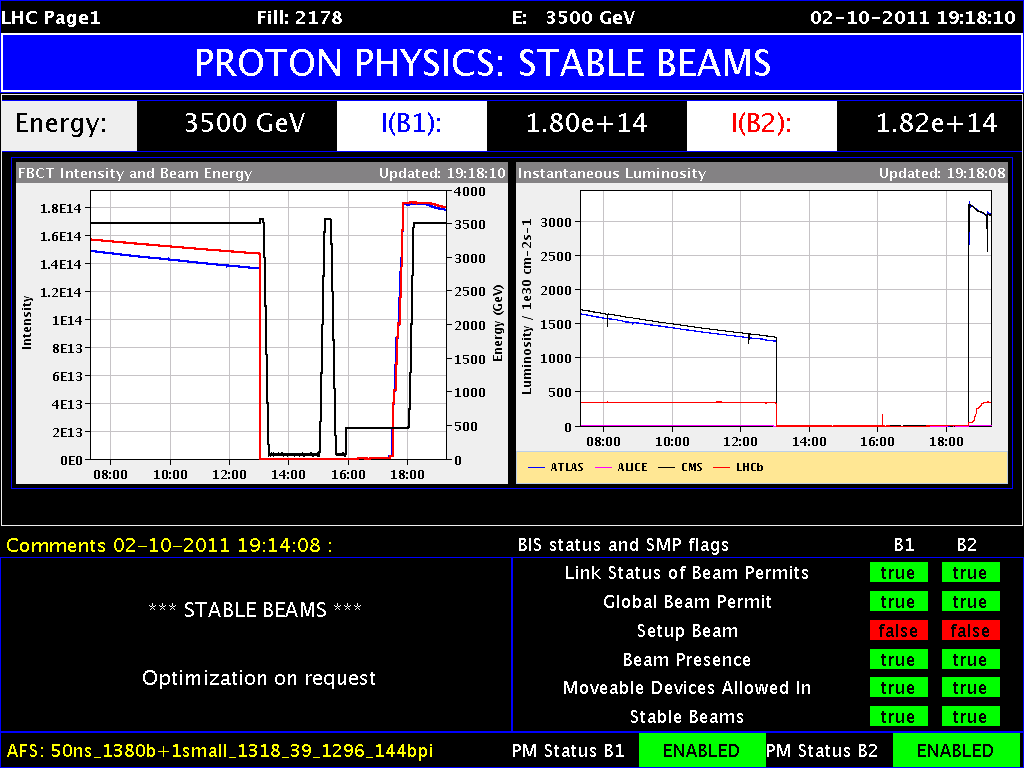Click the 1.80e+14 beam 1 intensity value
Image resolution: width=1024 pixels, height=768 pixels.
(x=586, y=124)
